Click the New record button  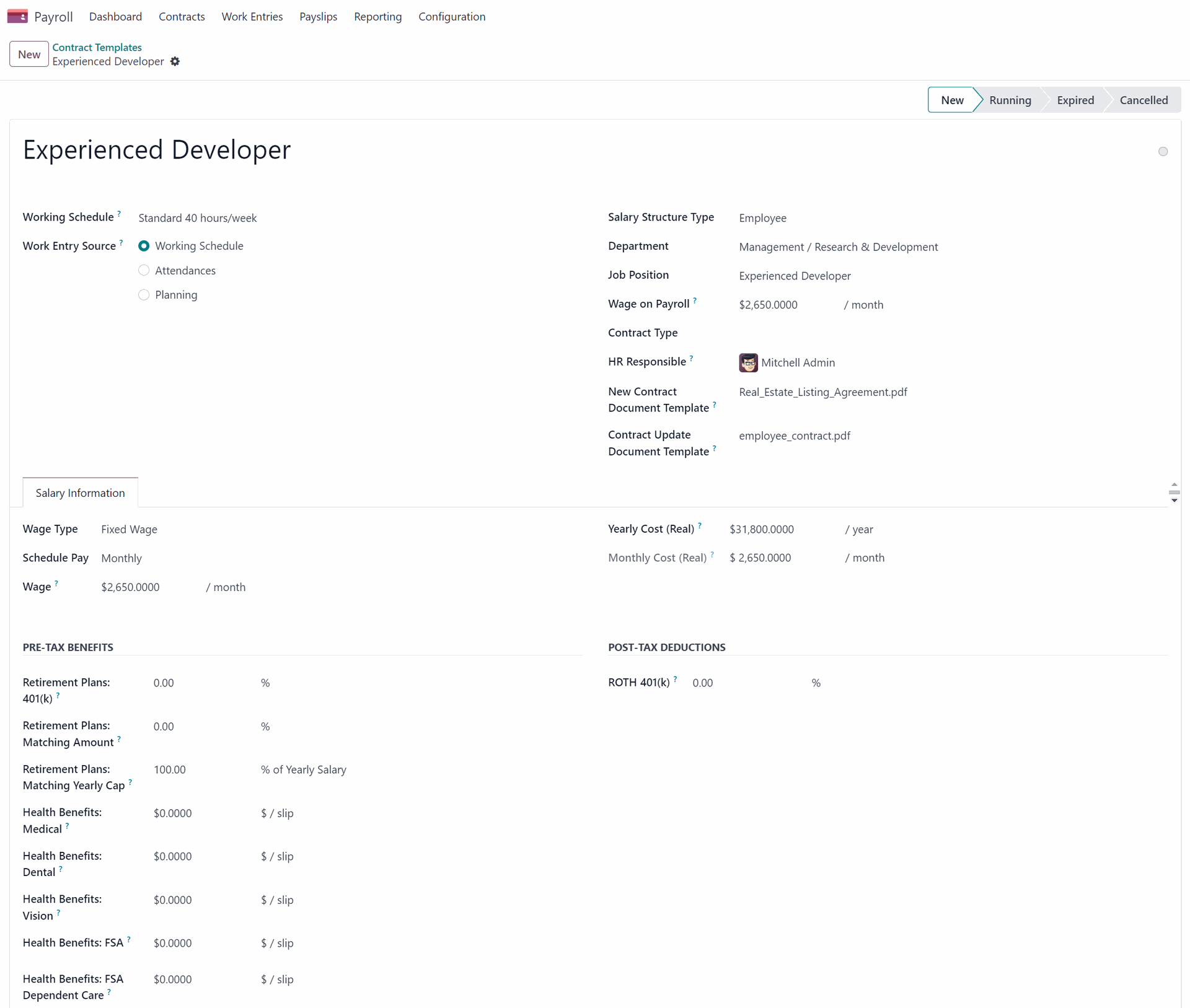29,55
